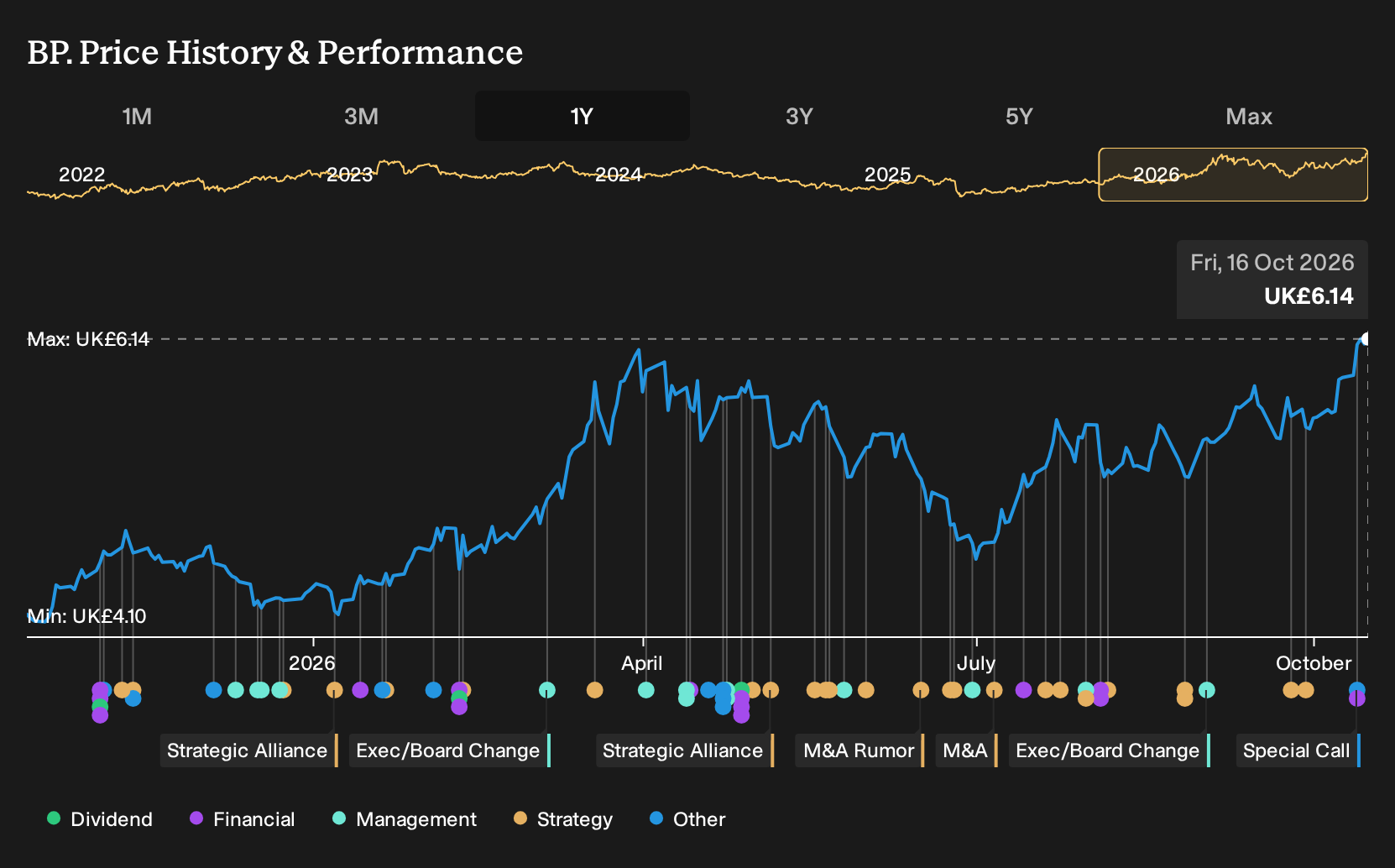
Task: Open the M&A event label
Action: click(x=966, y=750)
